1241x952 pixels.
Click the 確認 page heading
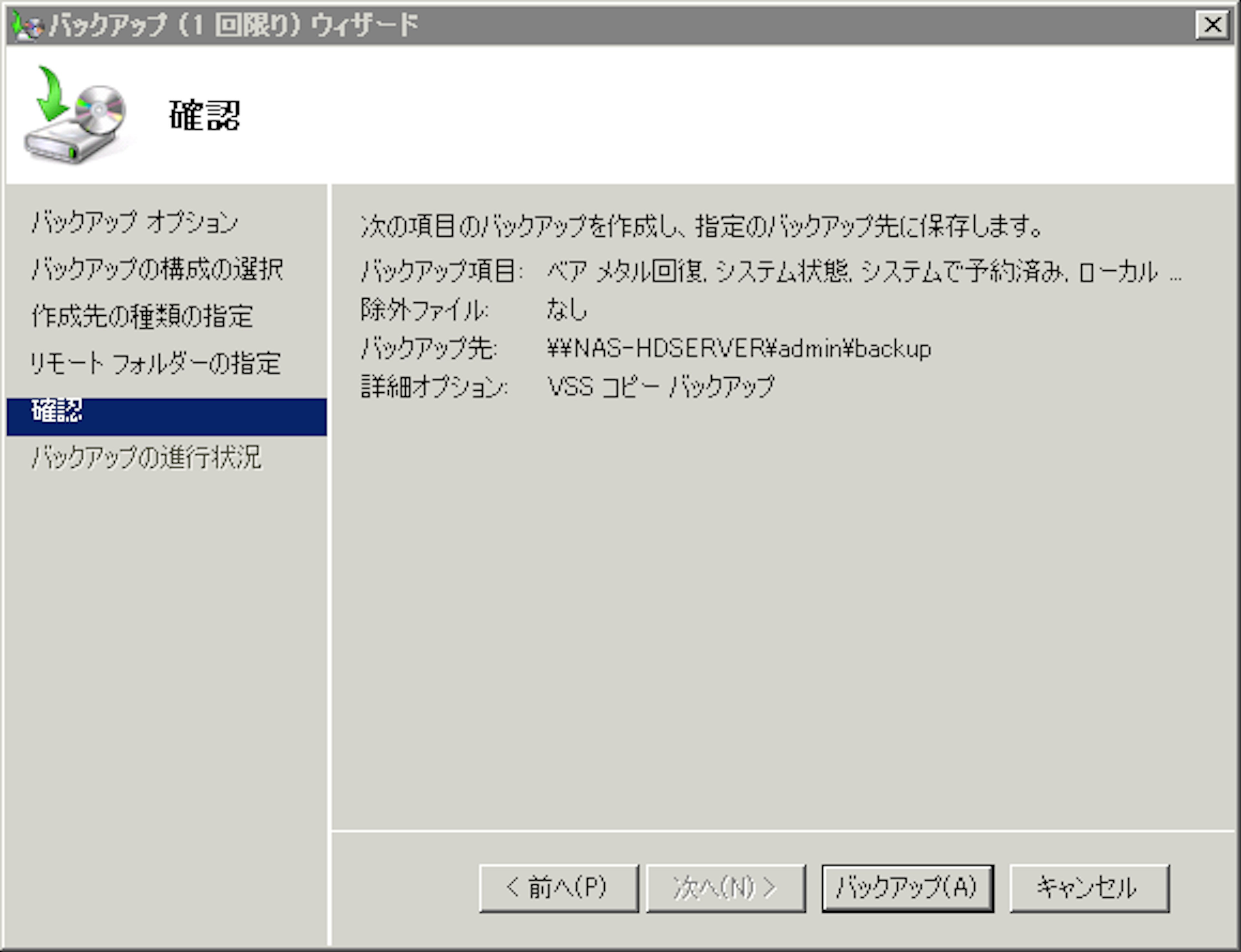pyautogui.click(x=205, y=116)
